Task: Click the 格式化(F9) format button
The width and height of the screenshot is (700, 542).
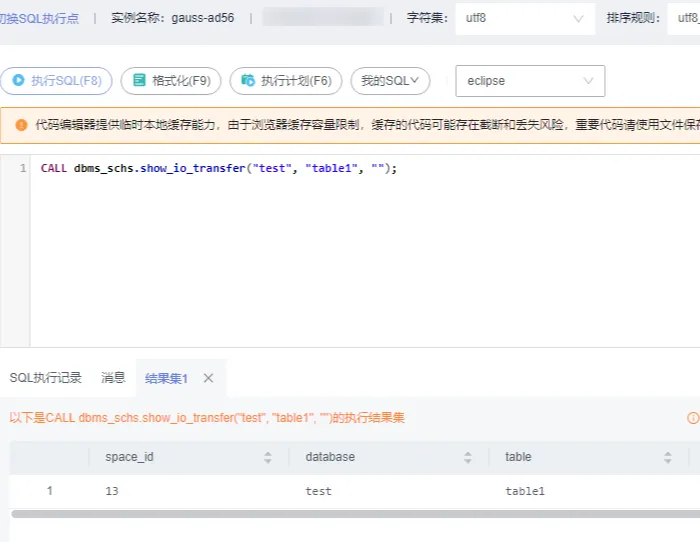Action: 171,81
